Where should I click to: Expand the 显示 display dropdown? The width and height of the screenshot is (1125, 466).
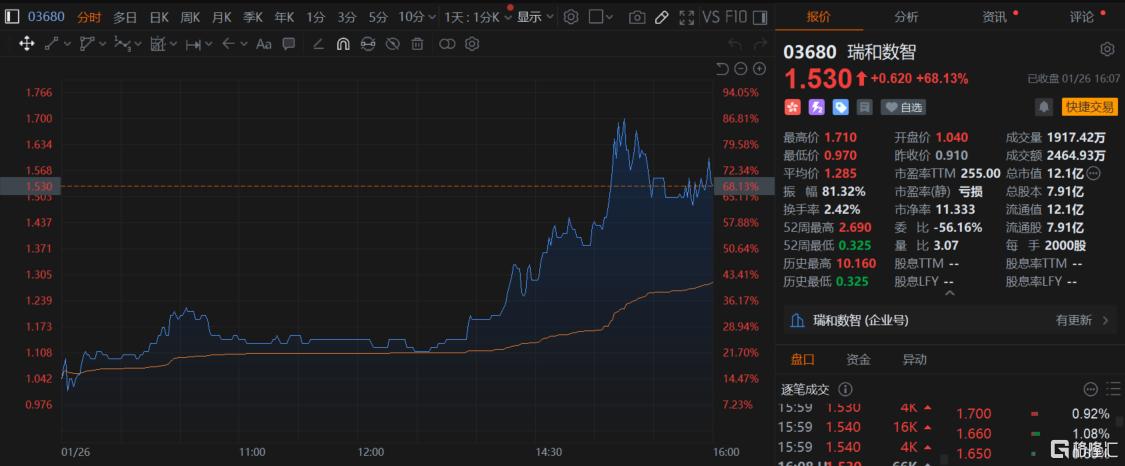click(x=534, y=17)
